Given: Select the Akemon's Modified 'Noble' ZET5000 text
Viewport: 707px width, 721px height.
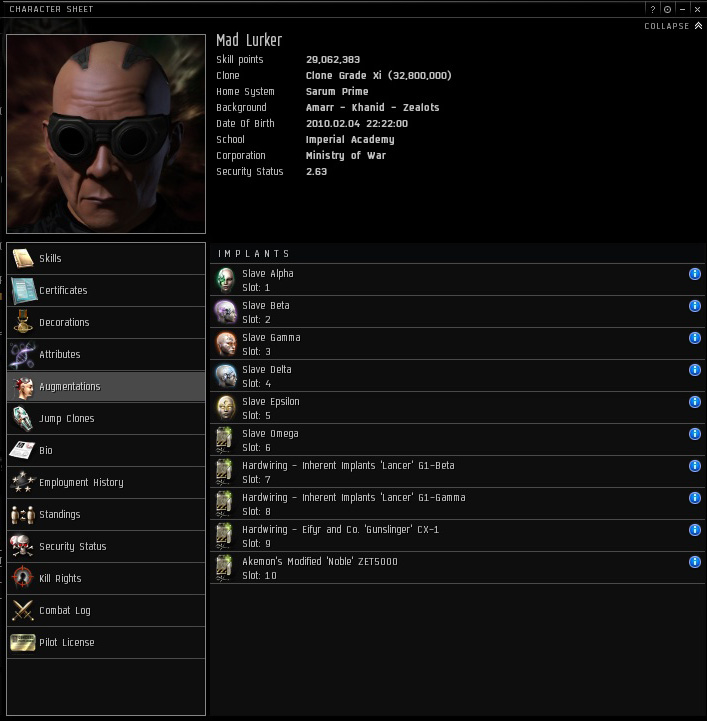Looking at the screenshot, I should point(319,561).
